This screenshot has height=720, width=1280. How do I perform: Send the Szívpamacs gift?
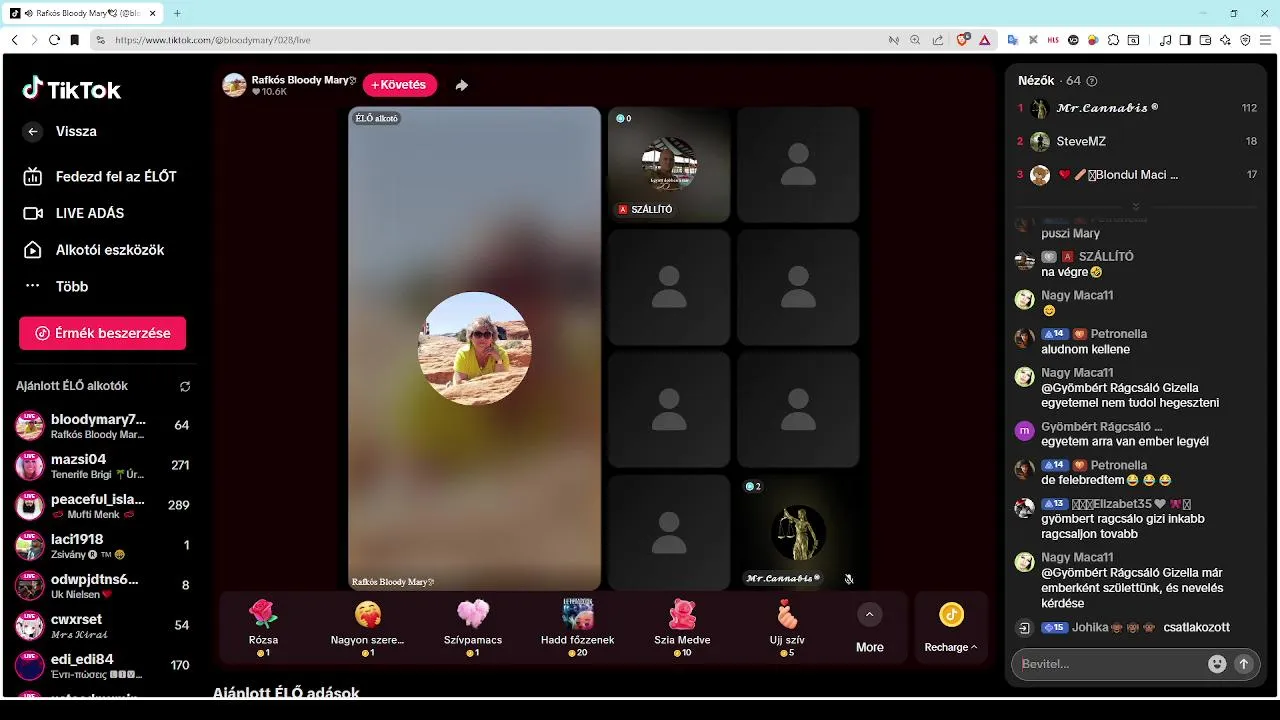(473, 628)
